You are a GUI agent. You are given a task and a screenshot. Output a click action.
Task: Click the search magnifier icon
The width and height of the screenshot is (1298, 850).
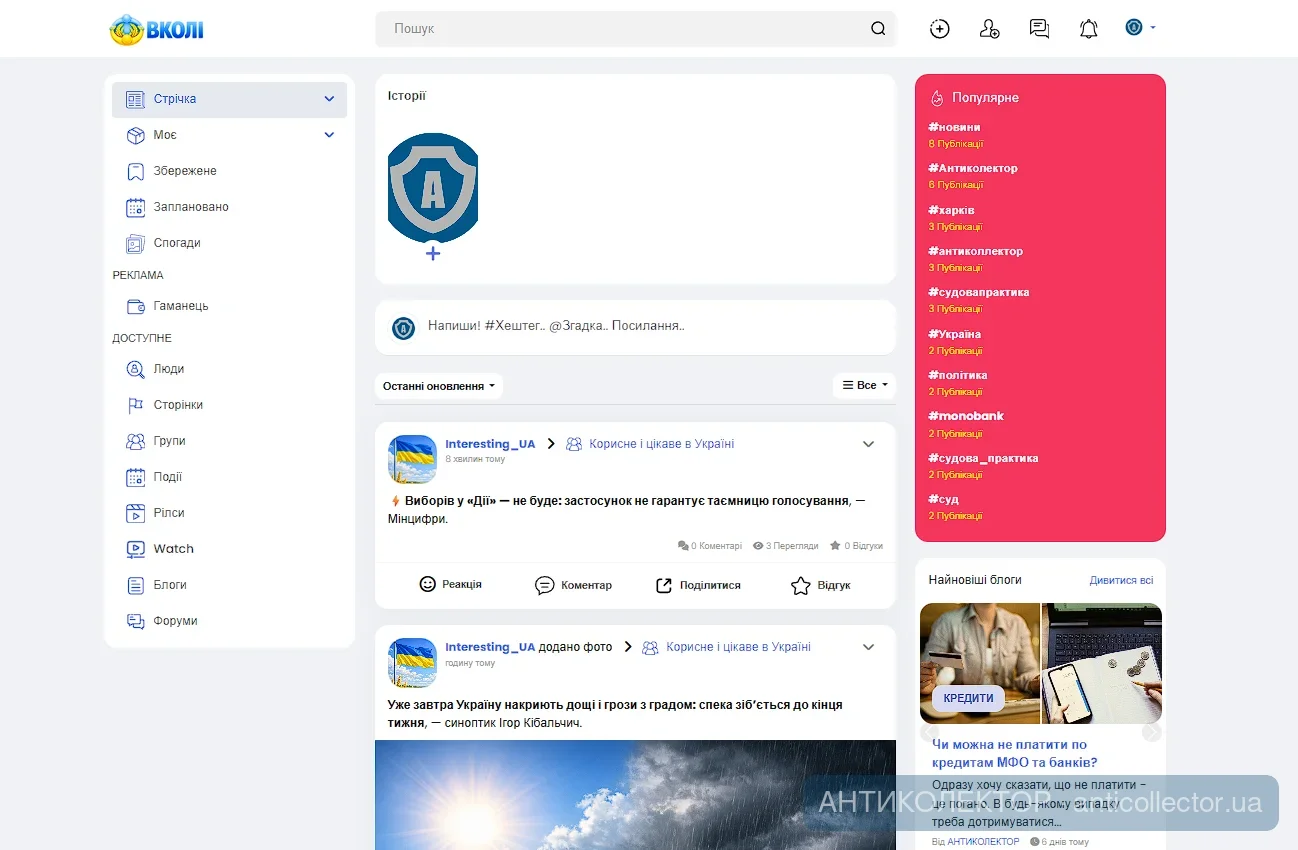click(x=878, y=29)
